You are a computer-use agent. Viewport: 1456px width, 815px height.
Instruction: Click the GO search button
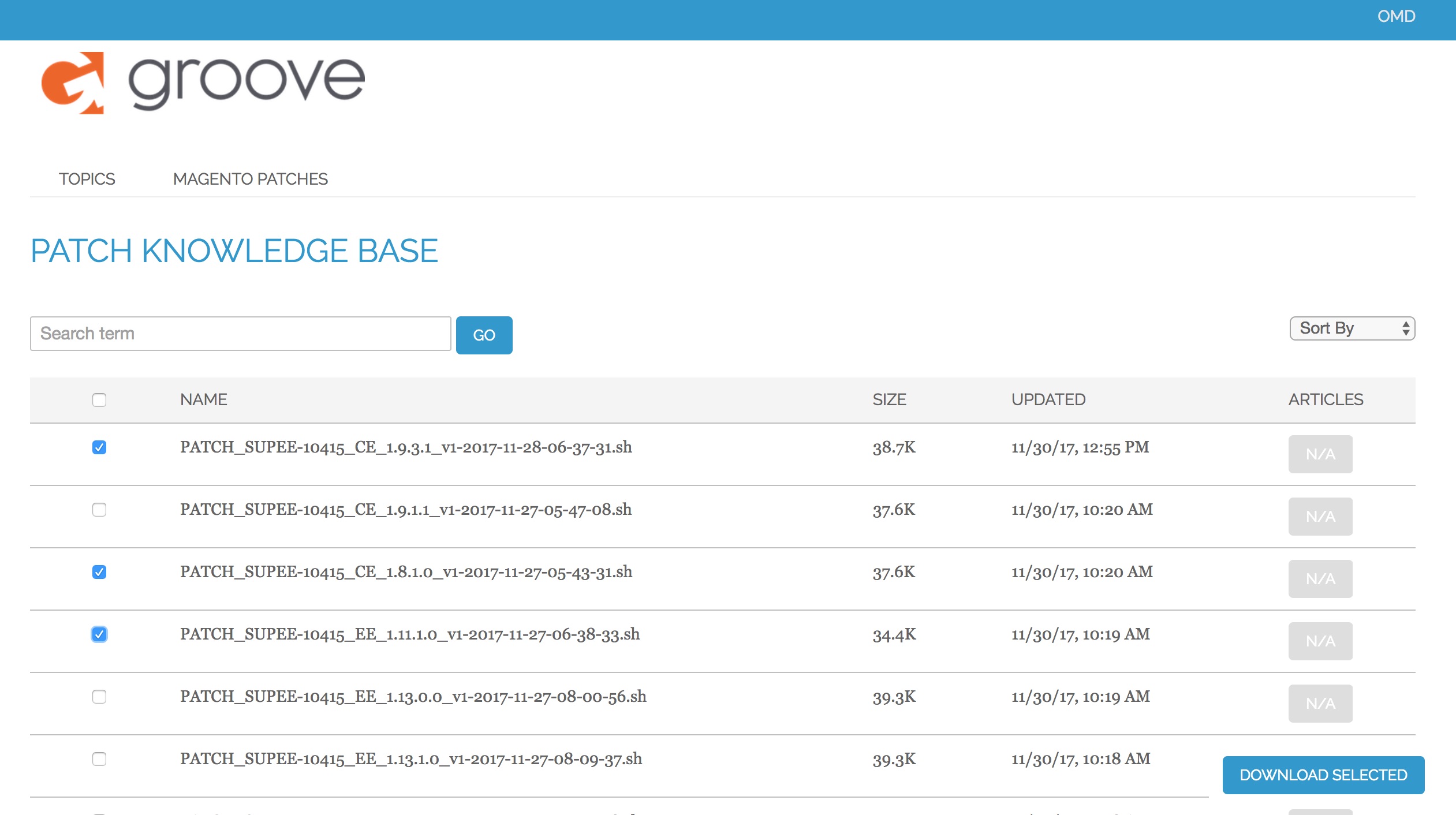click(484, 335)
